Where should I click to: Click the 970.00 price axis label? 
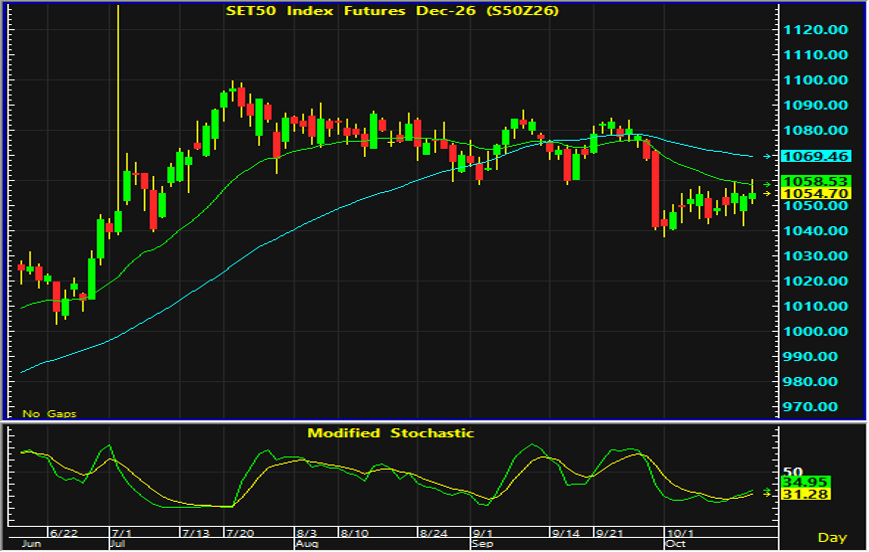[809, 407]
